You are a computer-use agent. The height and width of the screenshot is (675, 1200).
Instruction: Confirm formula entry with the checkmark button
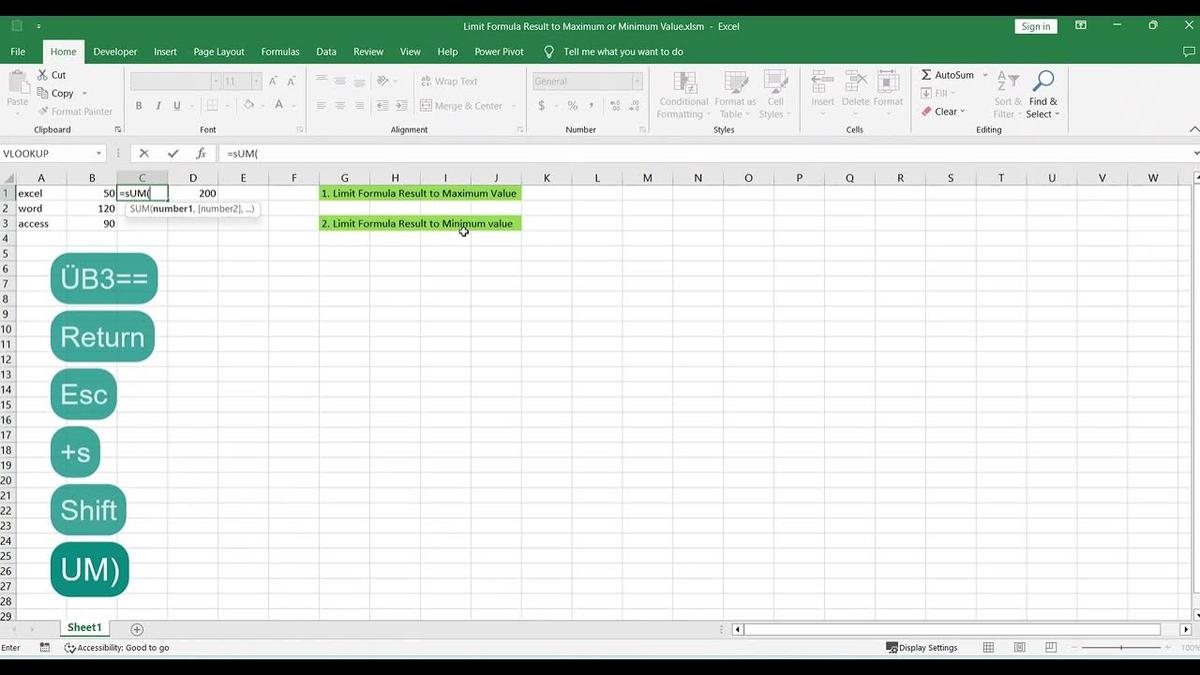172,153
